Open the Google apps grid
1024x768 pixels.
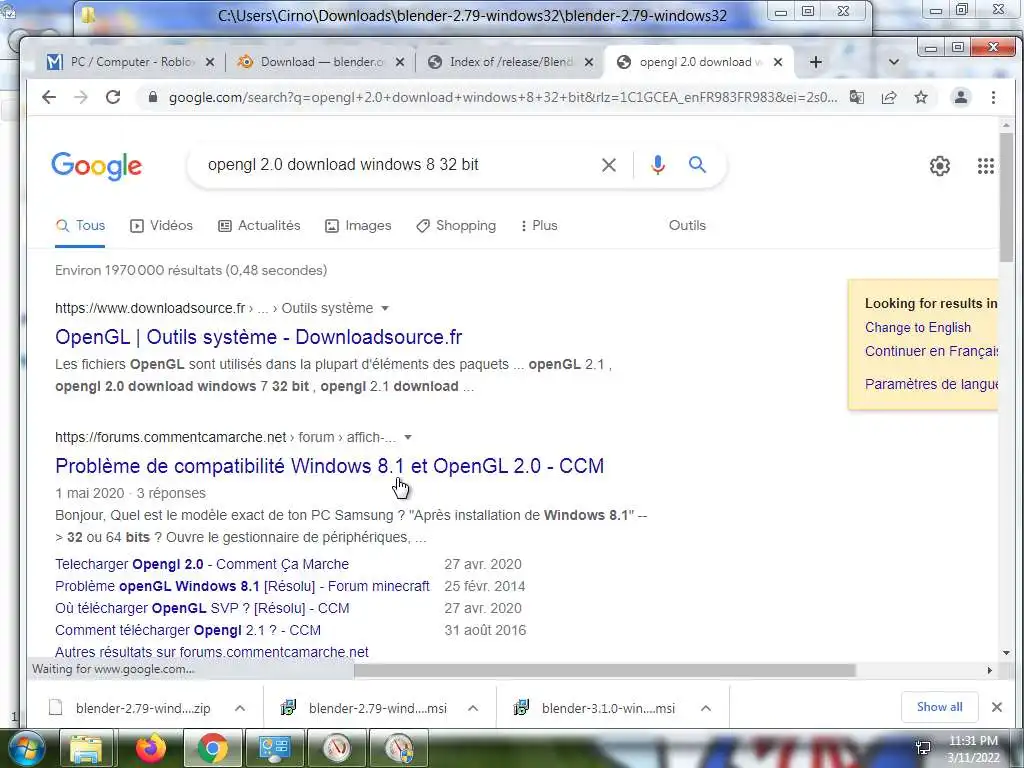pos(985,166)
